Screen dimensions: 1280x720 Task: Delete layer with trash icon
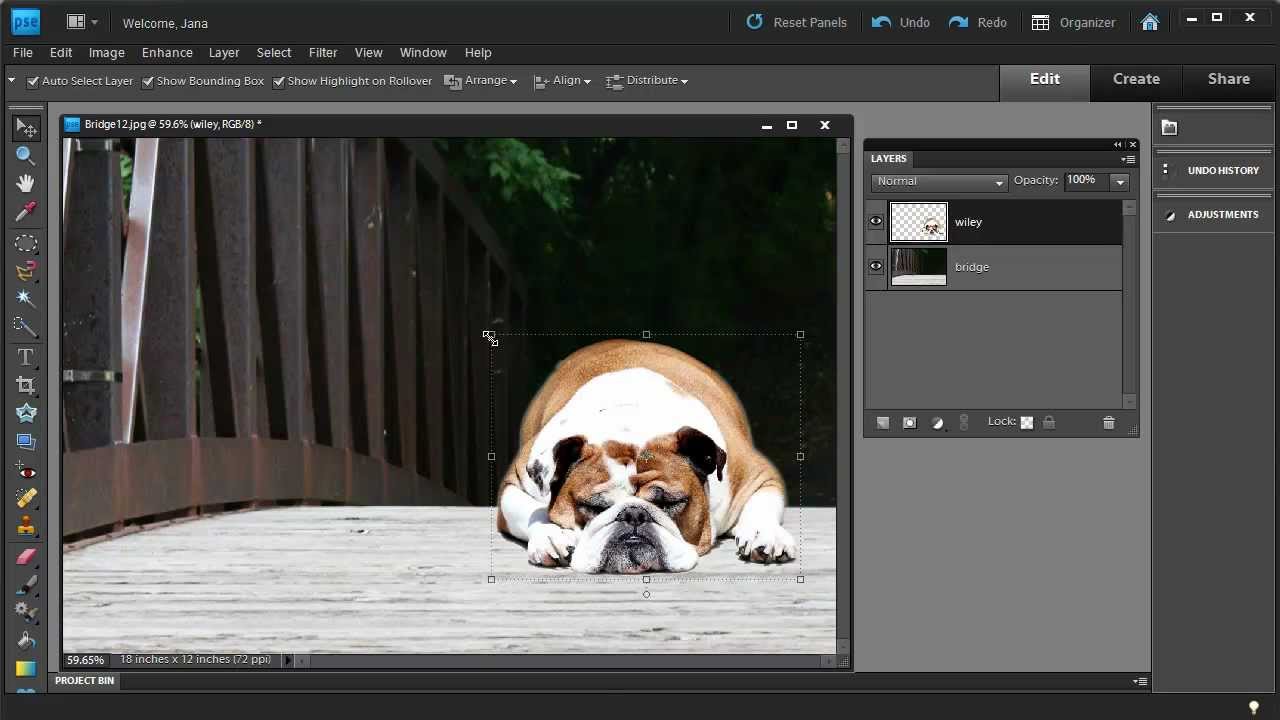[1108, 423]
